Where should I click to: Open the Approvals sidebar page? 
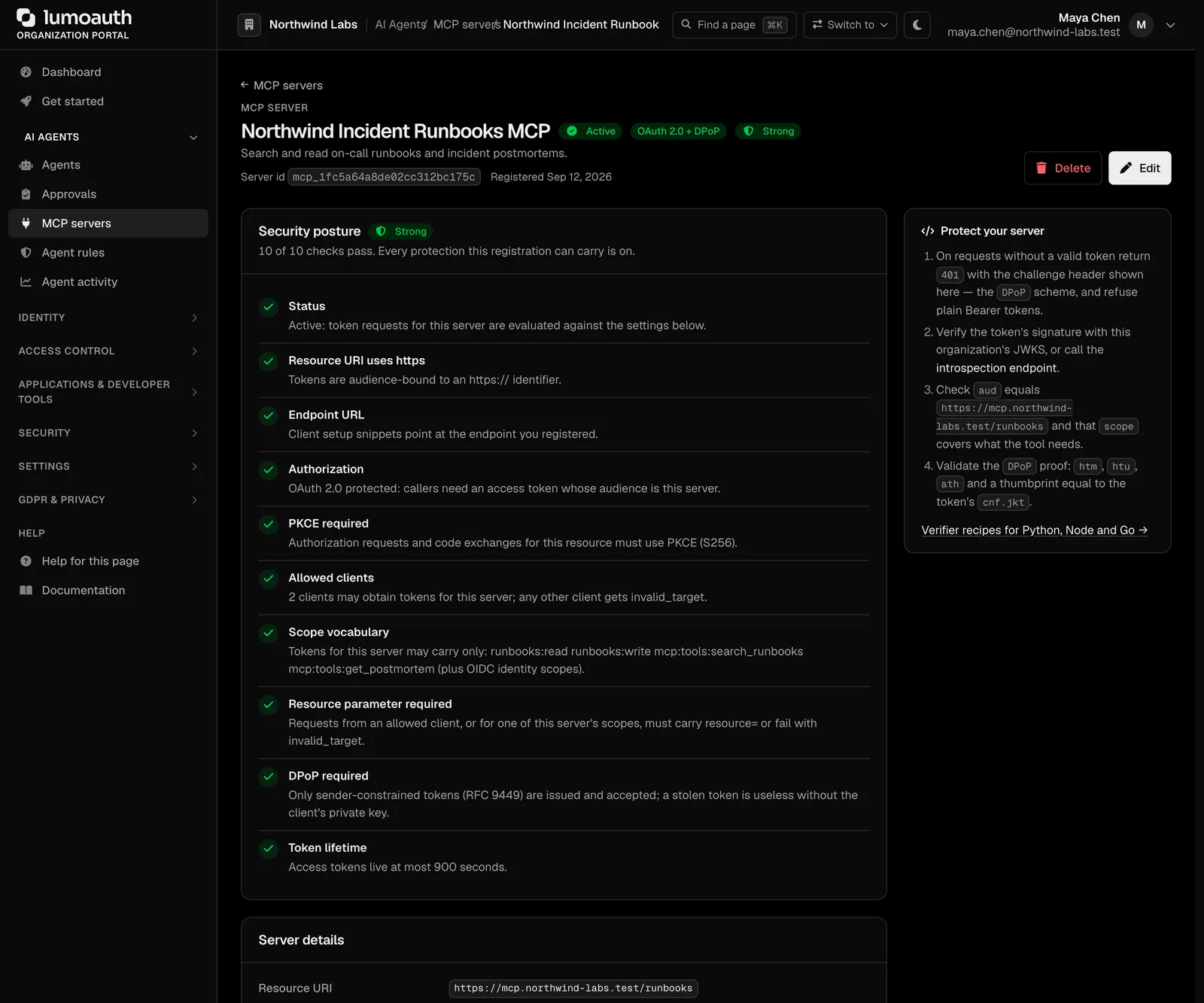tap(108, 194)
